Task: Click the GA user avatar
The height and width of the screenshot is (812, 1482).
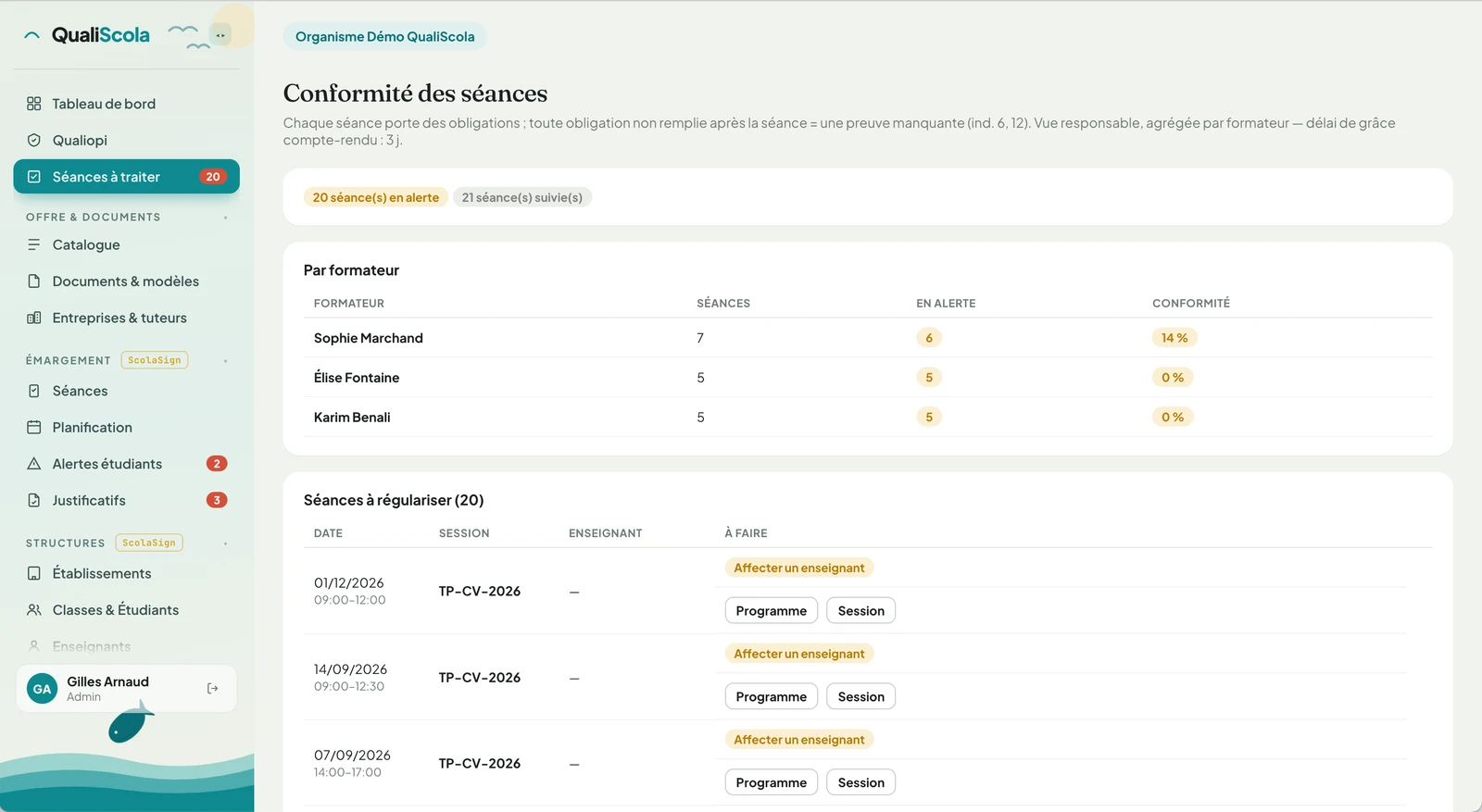Action: pyautogui.click(x=42, y=689)
